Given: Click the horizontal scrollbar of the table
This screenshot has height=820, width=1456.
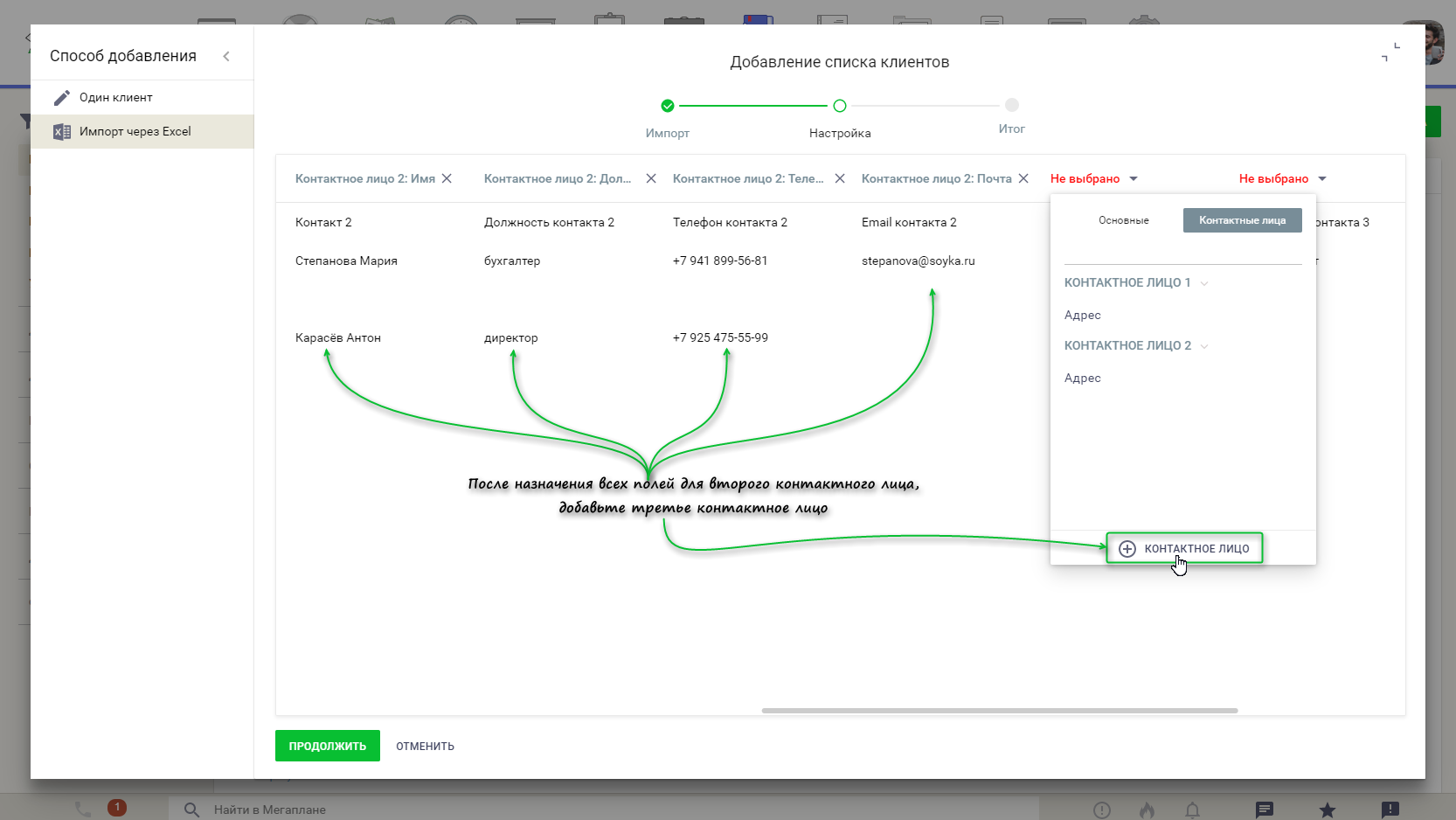Looking at the screenshot, I should 1000,711.
